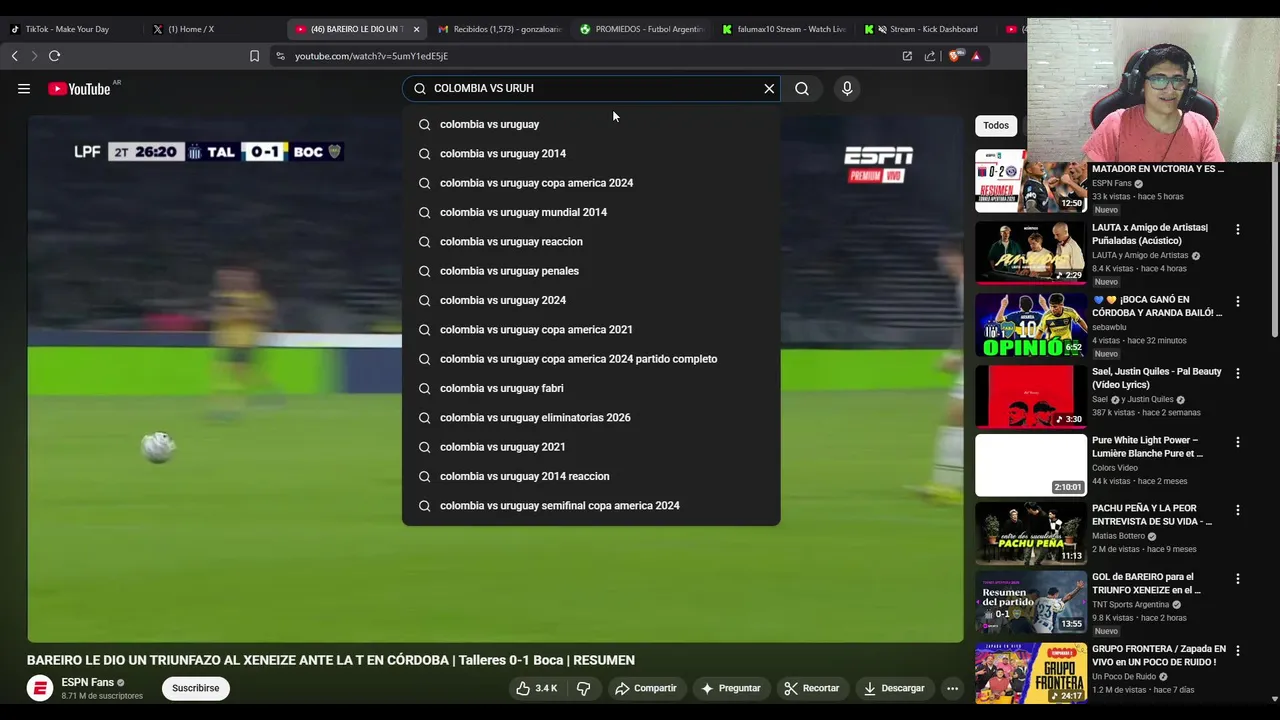
Task: Open GRUPO FRONTERA video thumbnail
Action: [1031, 673]
